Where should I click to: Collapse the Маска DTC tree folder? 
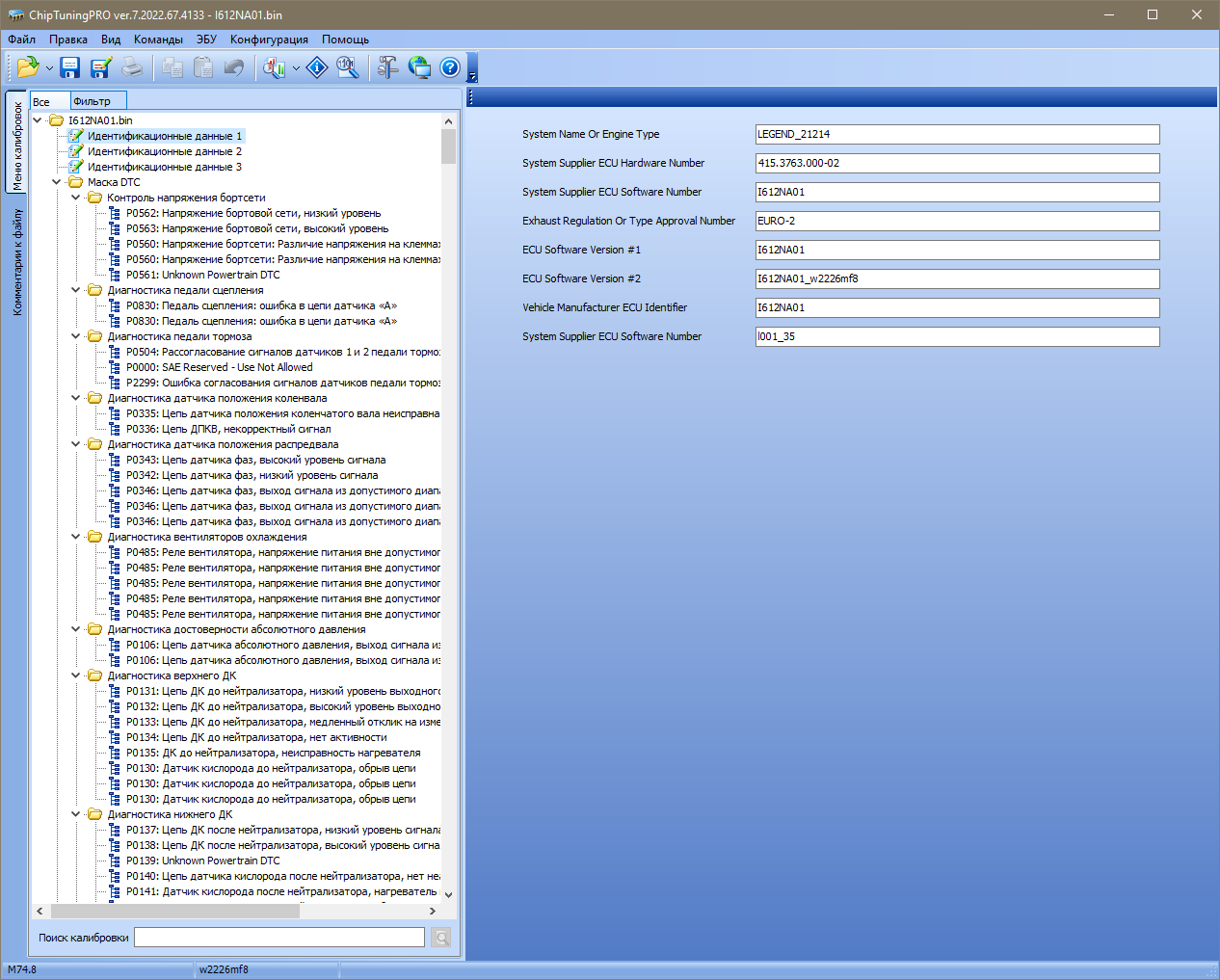tap(57, 182)
